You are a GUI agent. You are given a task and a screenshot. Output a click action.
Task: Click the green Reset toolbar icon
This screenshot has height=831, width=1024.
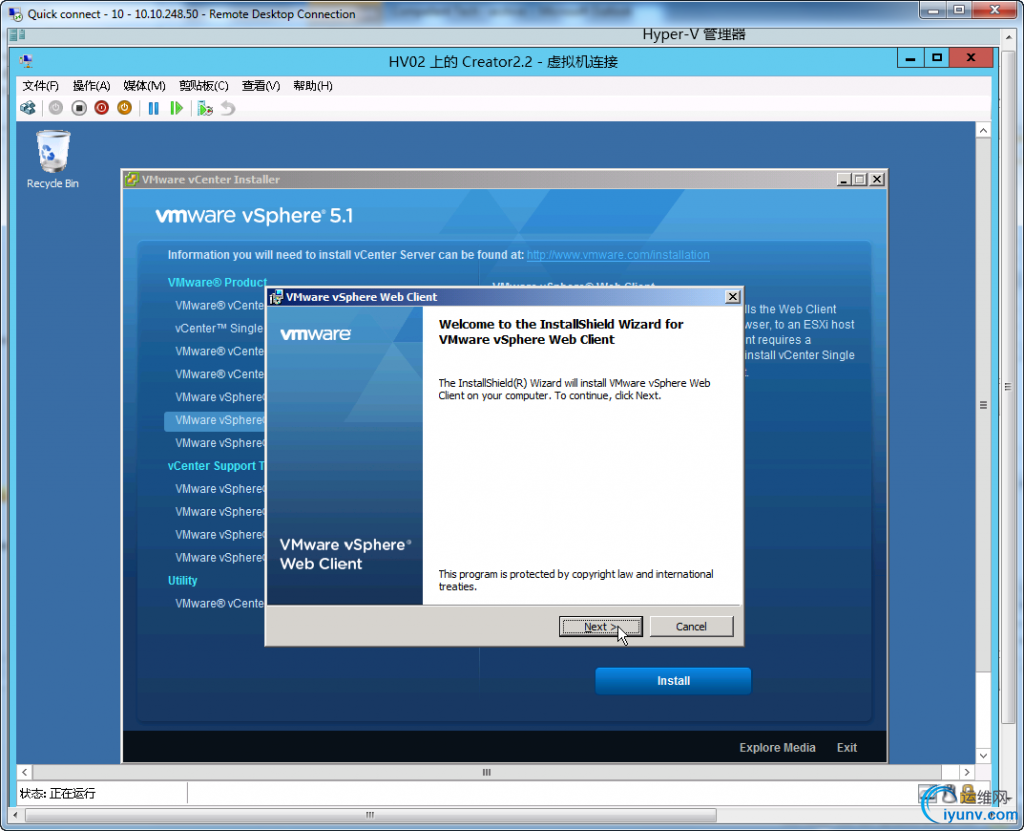tap(176, 108)
